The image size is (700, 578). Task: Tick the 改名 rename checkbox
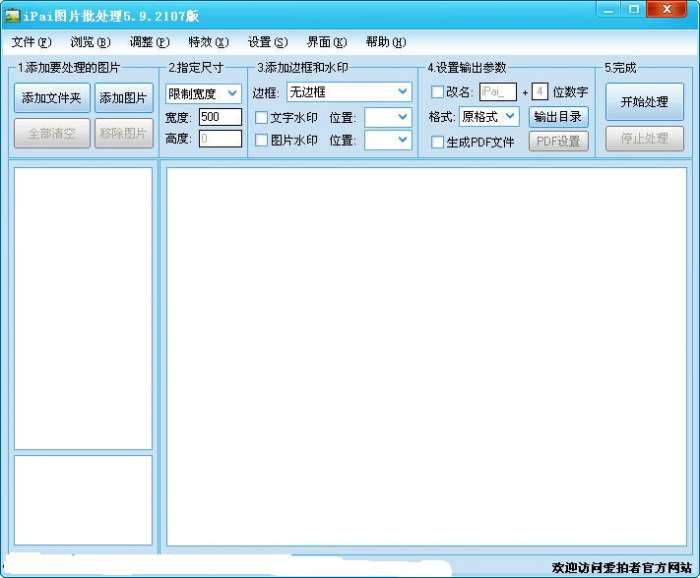tap(437, 92)
